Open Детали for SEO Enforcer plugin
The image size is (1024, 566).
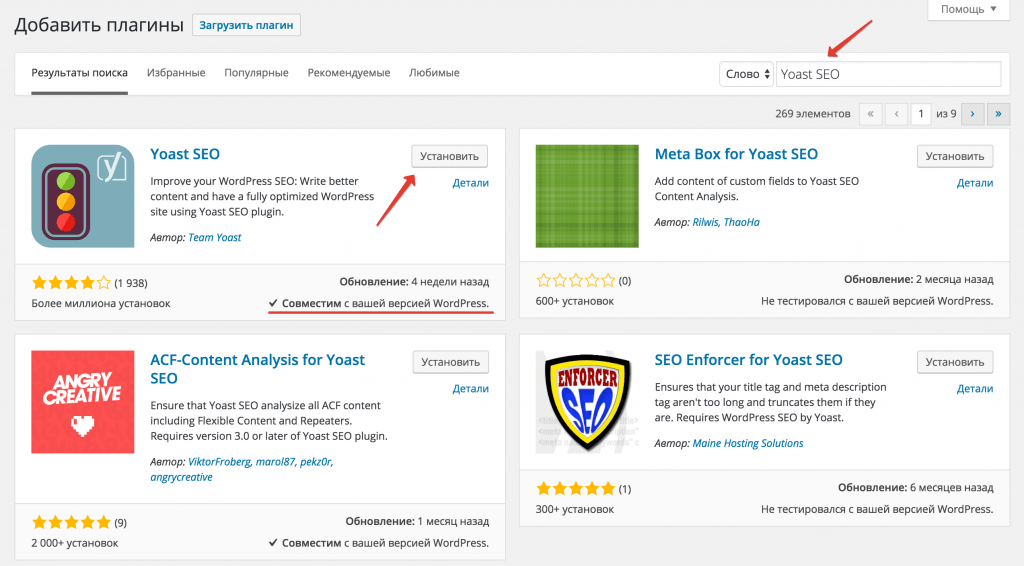pos(975,388)
